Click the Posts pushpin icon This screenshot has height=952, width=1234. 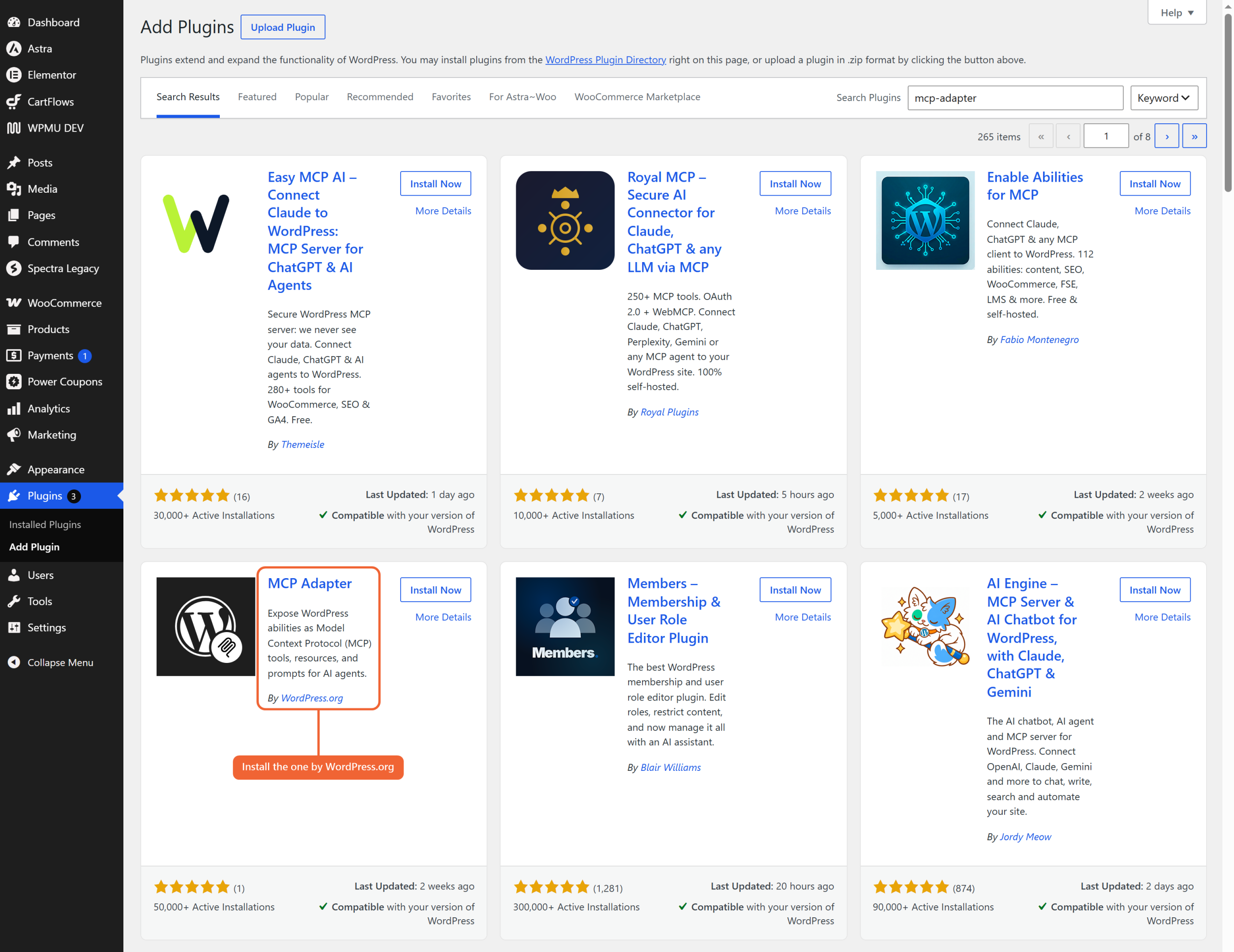click(x=14, y=163)
